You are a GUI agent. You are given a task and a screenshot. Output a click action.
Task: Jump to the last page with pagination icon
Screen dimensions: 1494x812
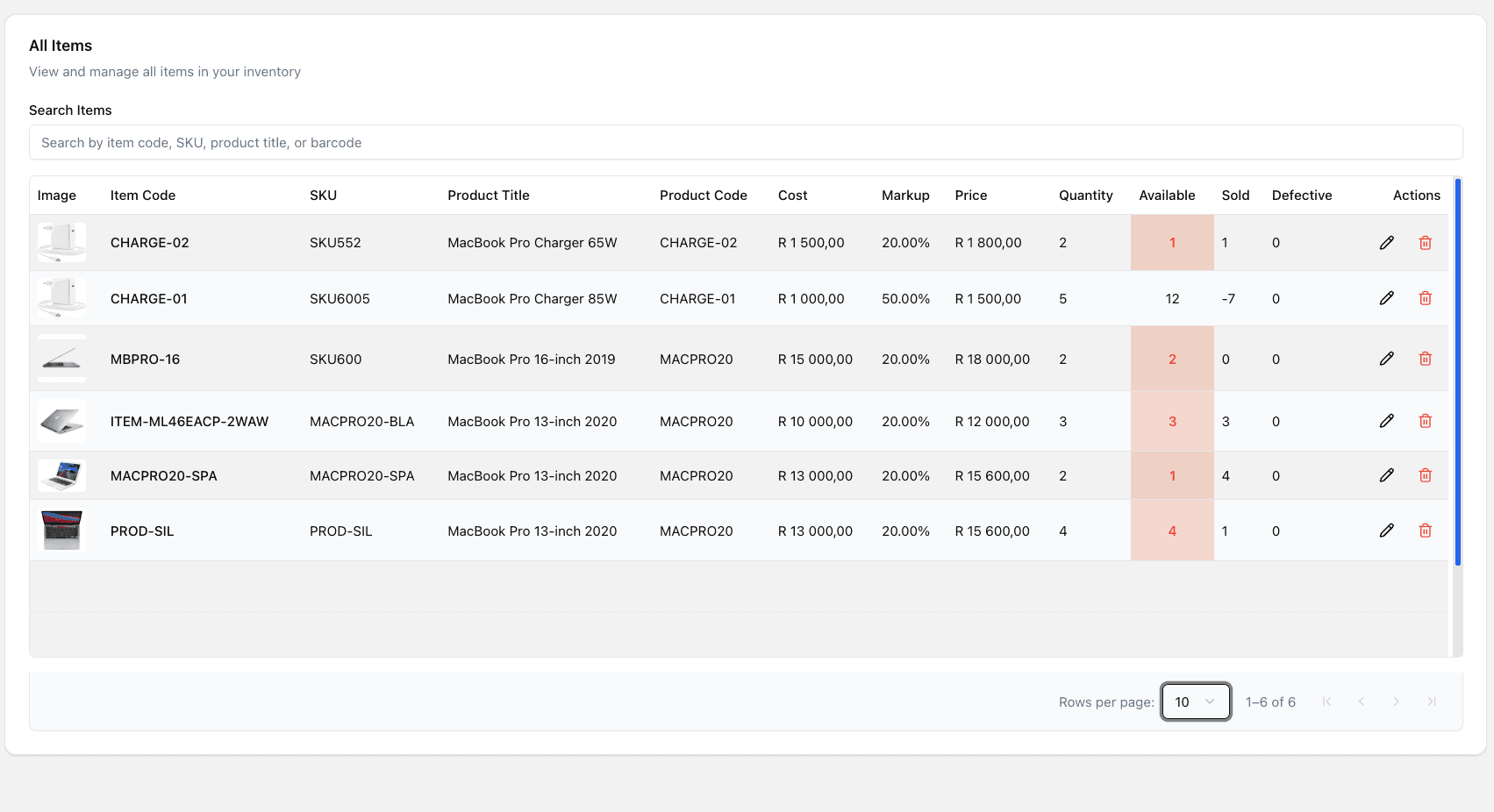click(x=1432, y=702)
